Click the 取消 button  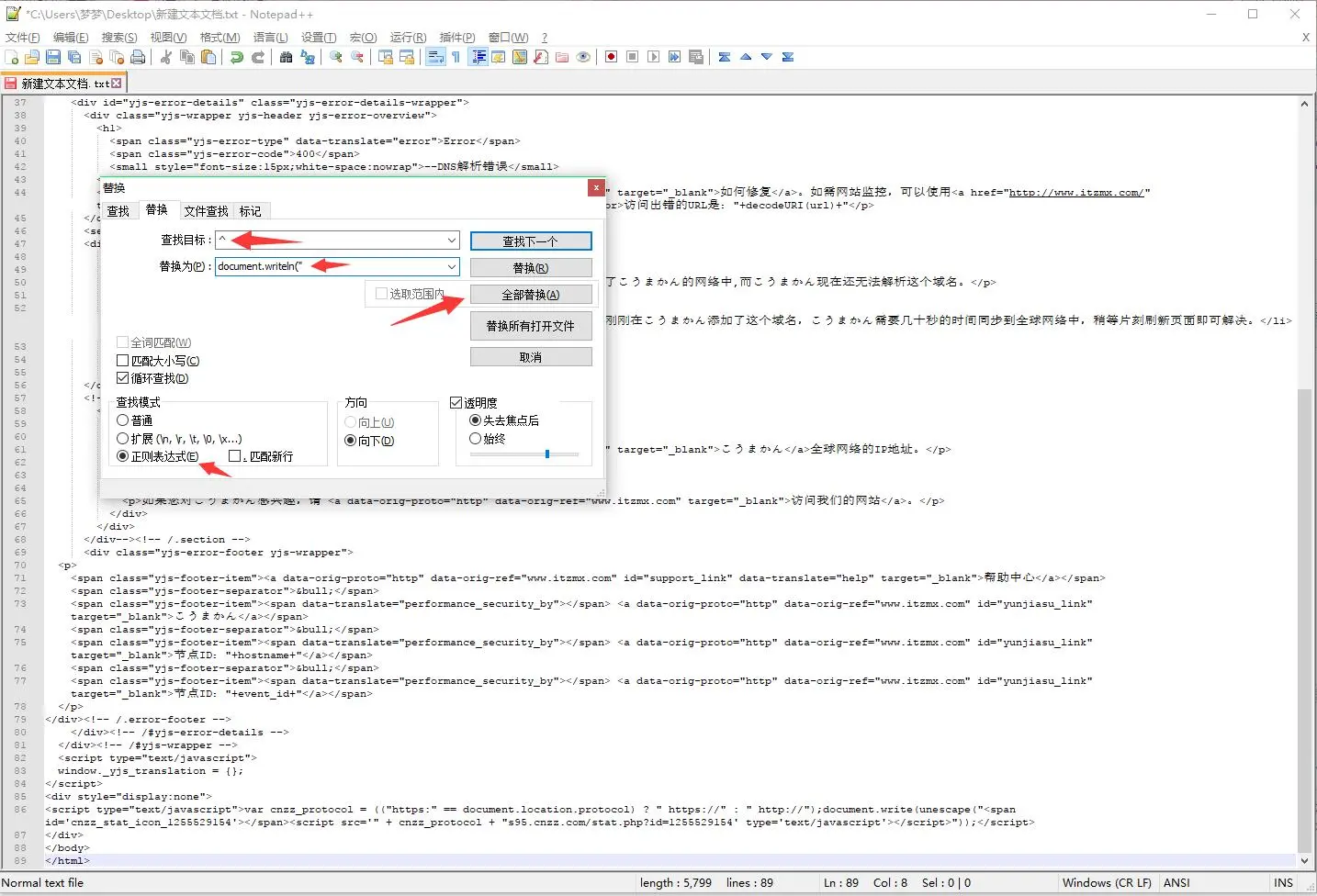pos(531,357)
